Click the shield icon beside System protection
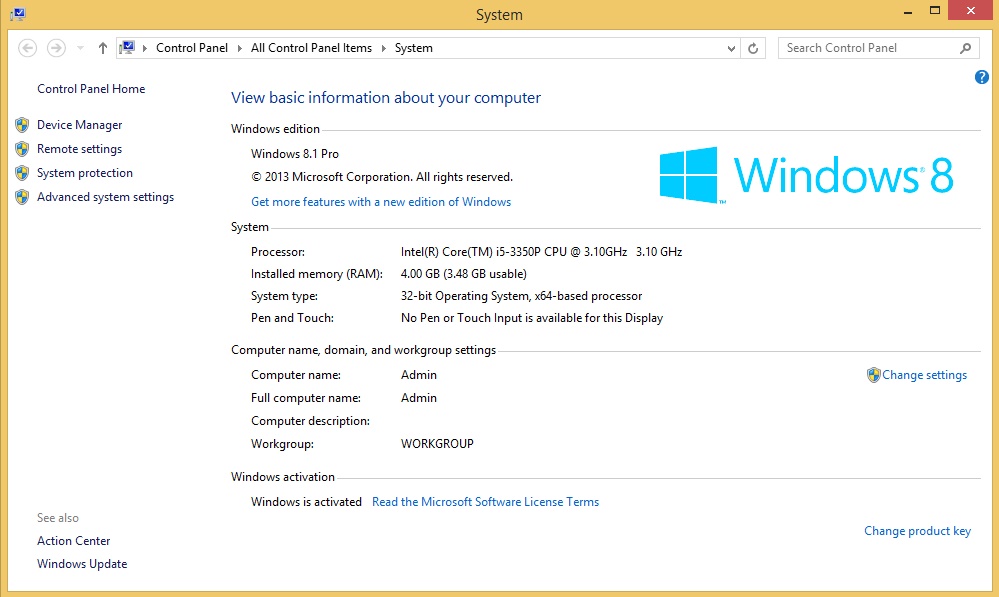 coord(22,173)
